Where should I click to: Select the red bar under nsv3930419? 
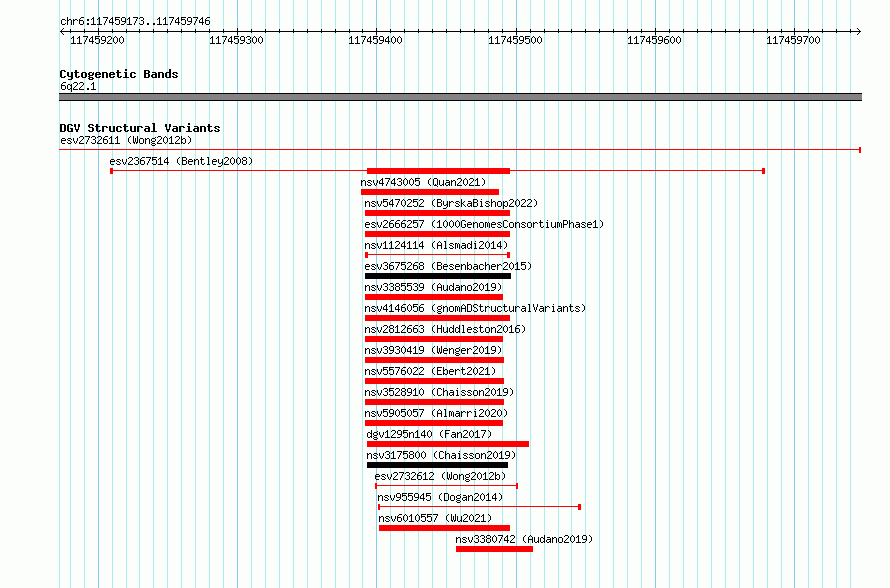pos(434,360)
